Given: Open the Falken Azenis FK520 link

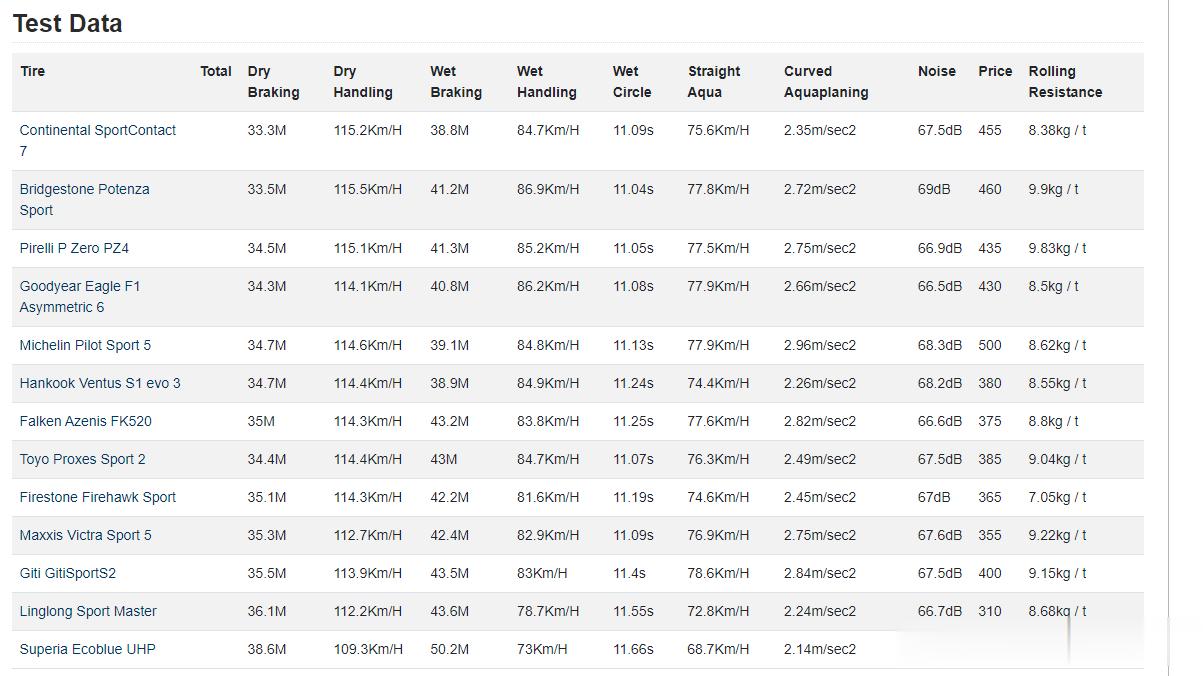Looking at the screenshot, I should (86, 421).
